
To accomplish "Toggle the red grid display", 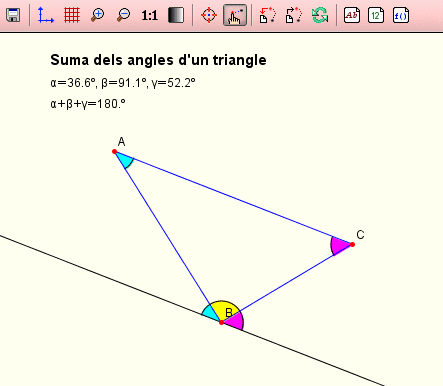I will pos(72,15).
